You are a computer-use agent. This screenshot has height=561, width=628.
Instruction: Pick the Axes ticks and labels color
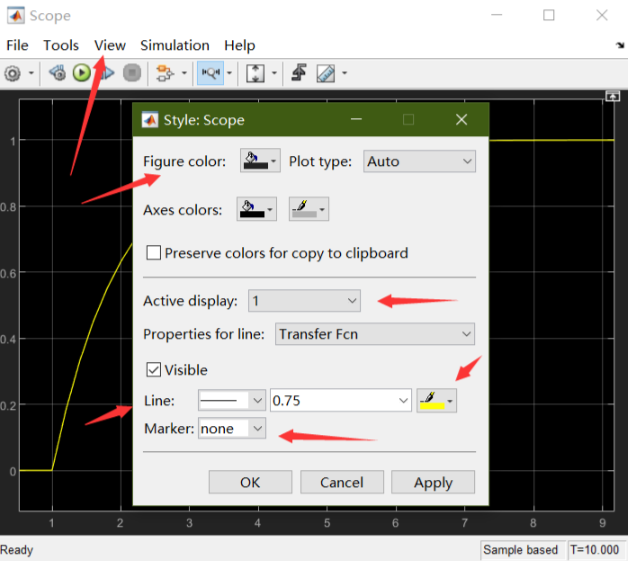[x=309, y=209]
